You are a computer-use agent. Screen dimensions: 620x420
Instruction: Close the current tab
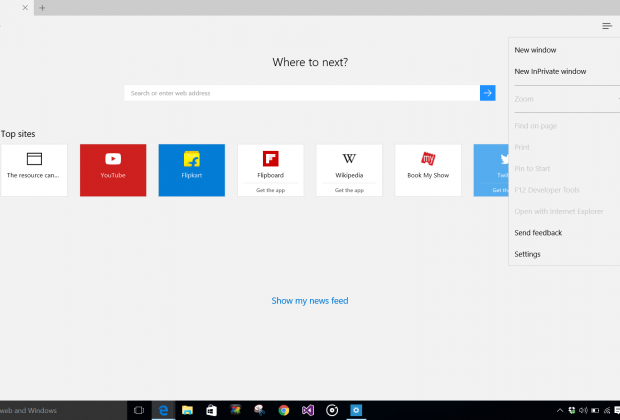tap(25, 8)
